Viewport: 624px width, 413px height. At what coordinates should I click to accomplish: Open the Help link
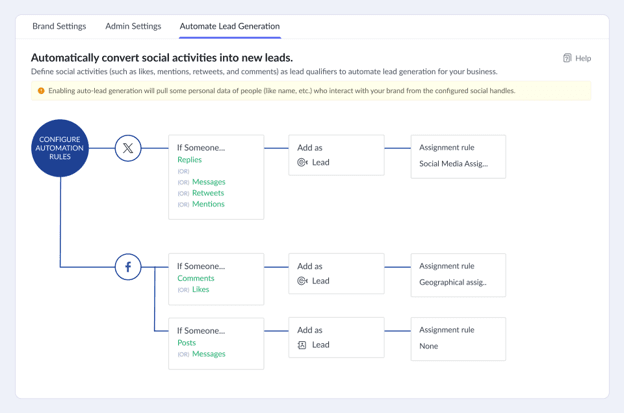(x=577, y=58)
